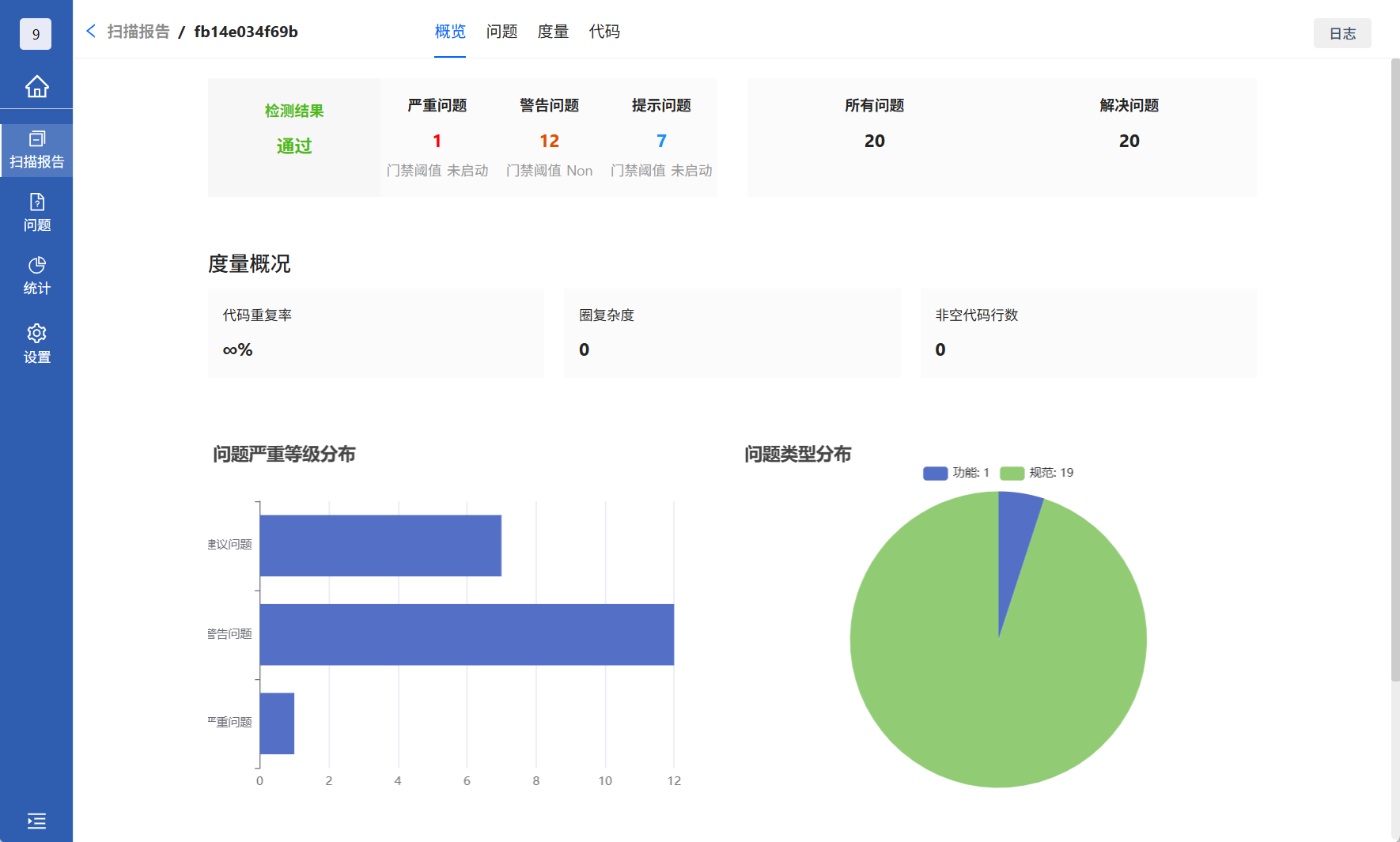Click the report ID fb14e034f69b
Screen dimensions: 1400x842
[x=246, y=32]
